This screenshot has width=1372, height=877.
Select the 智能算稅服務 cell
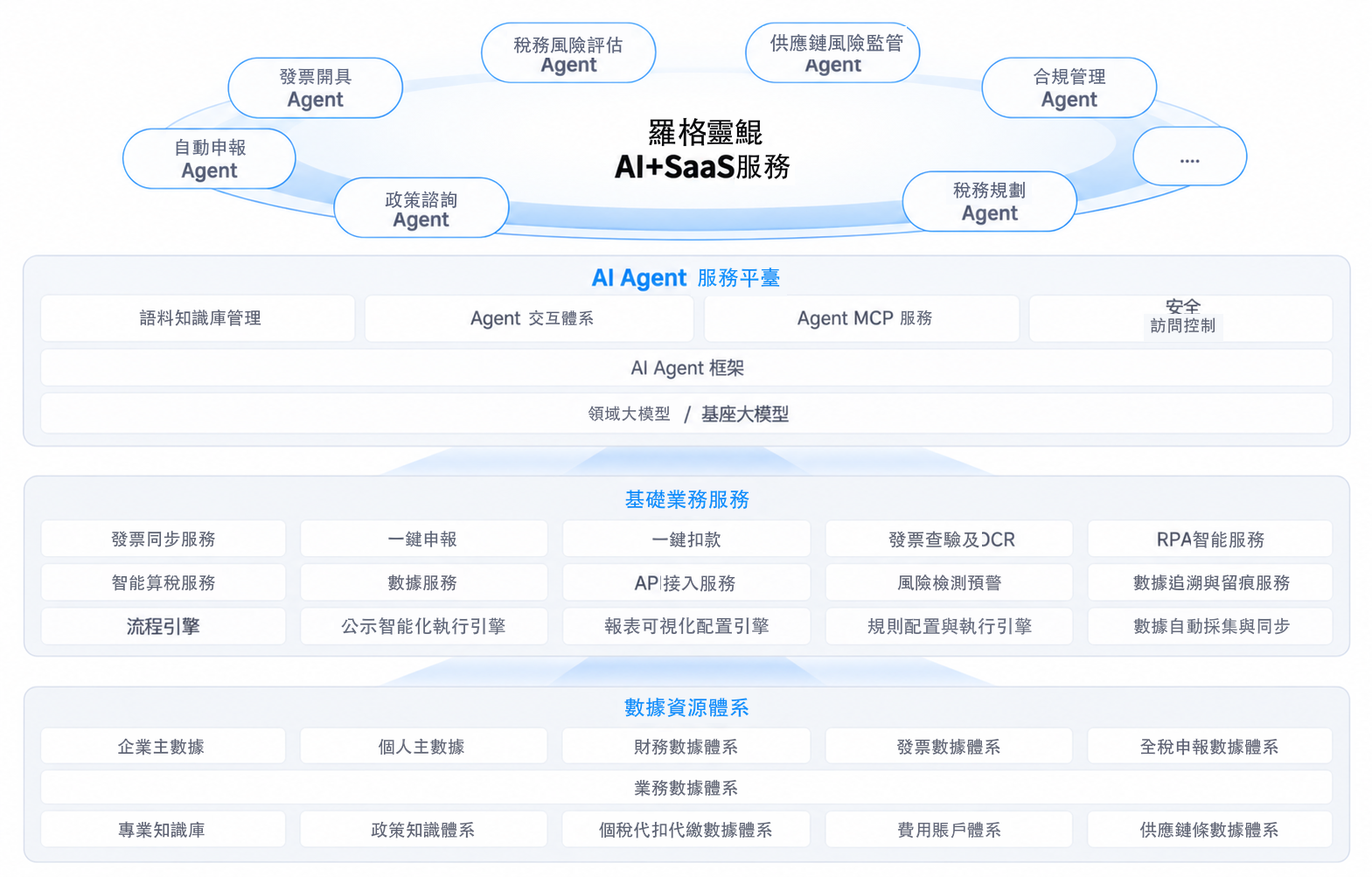tap(164, 582)
